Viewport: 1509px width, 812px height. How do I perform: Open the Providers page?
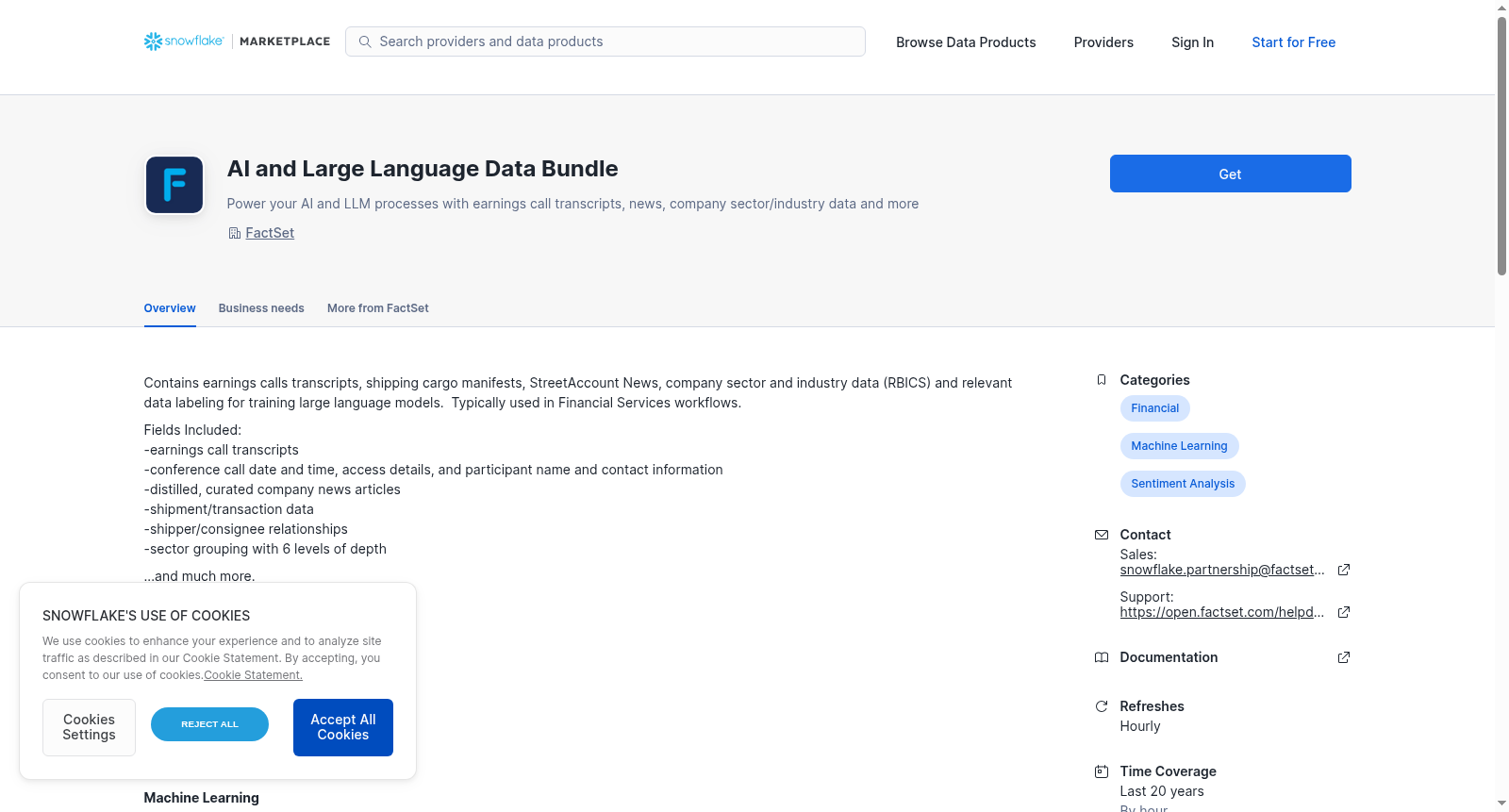[1103, 42]
